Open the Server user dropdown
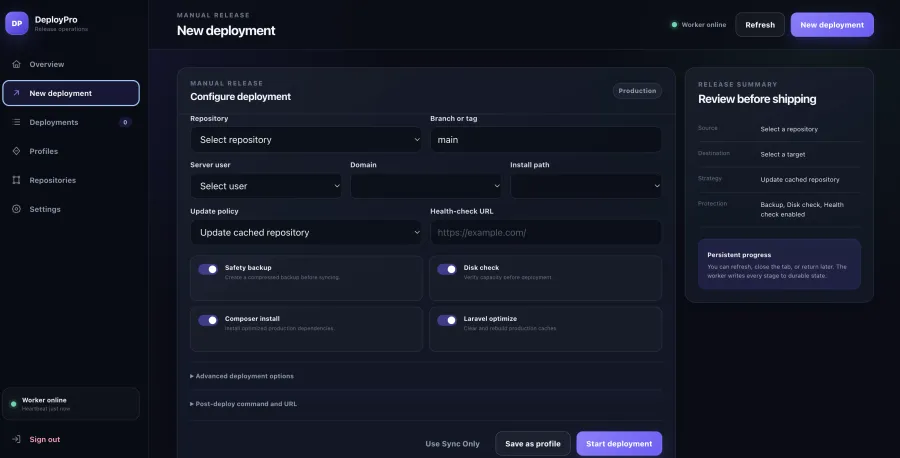The width and height of the screenshot is (900, 458). coord(266,186)
